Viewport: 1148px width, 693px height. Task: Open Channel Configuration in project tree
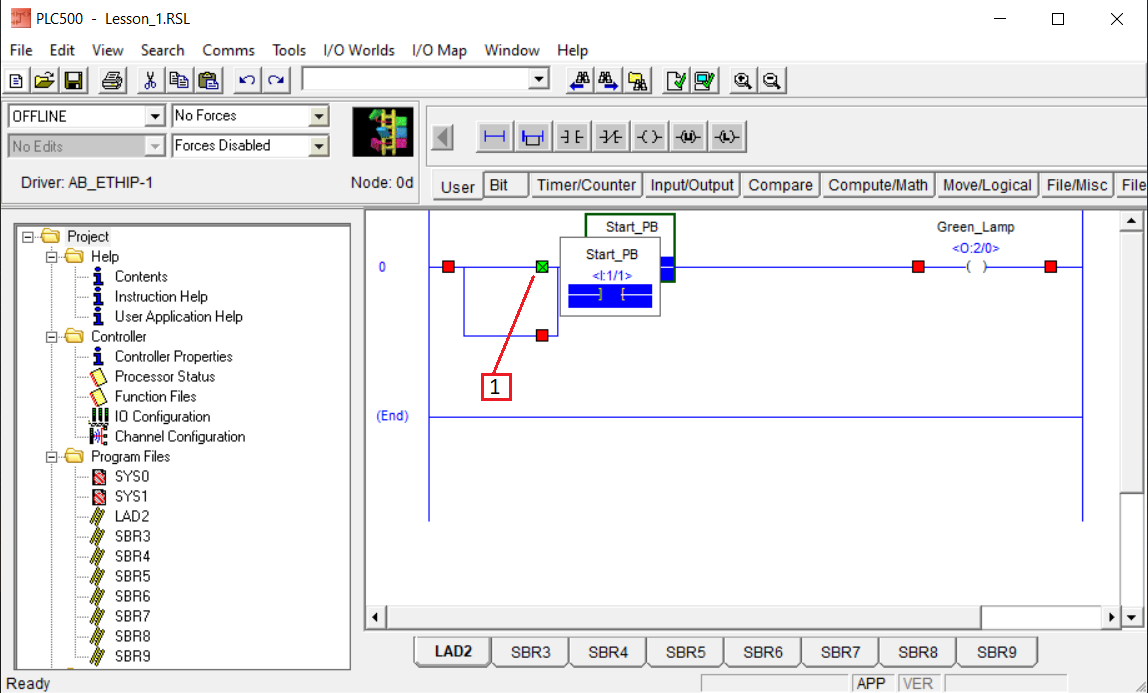tap(179, 437)
